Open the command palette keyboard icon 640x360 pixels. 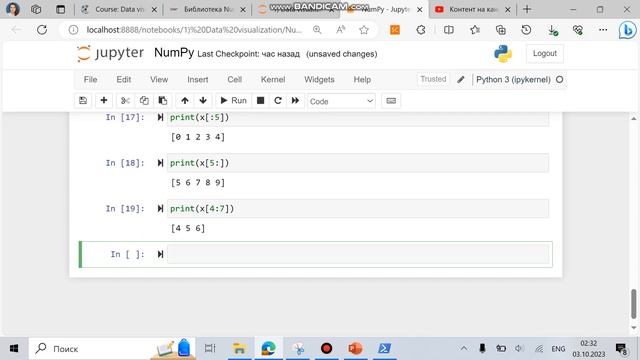(x=391, y=100)
